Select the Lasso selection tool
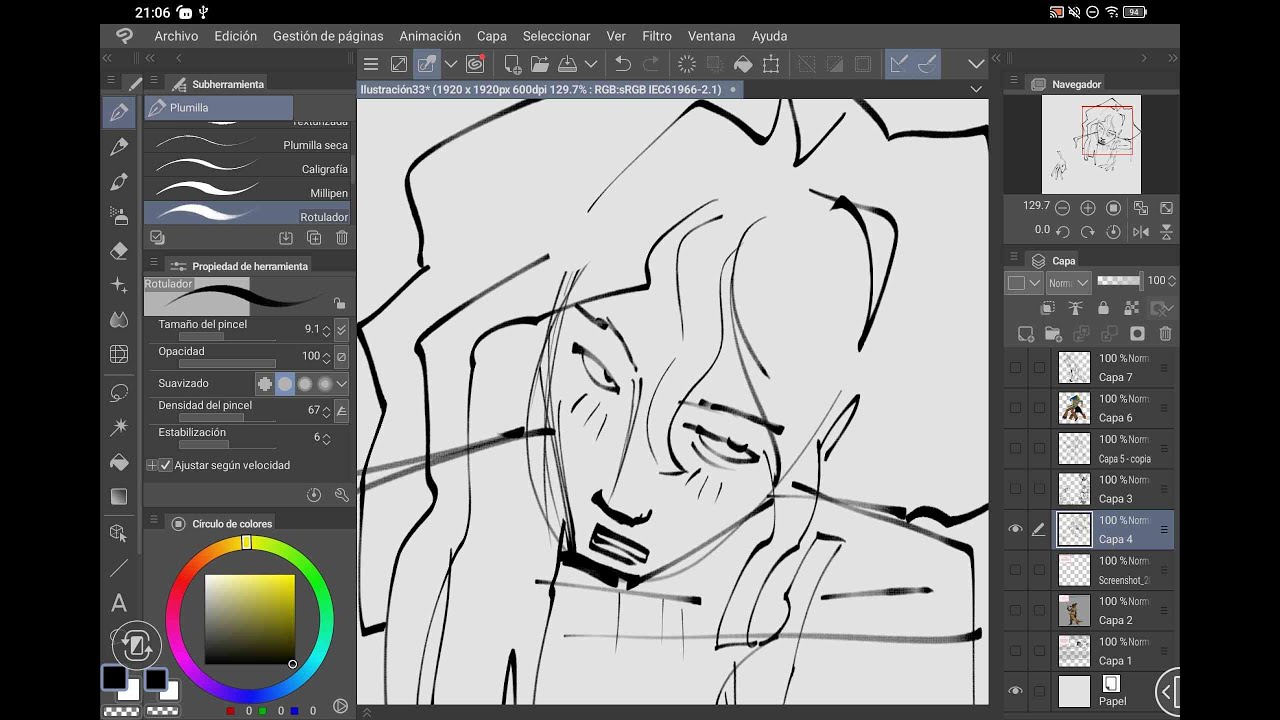This screenshot has height=720, width=1280. click(x=119, y=392)
